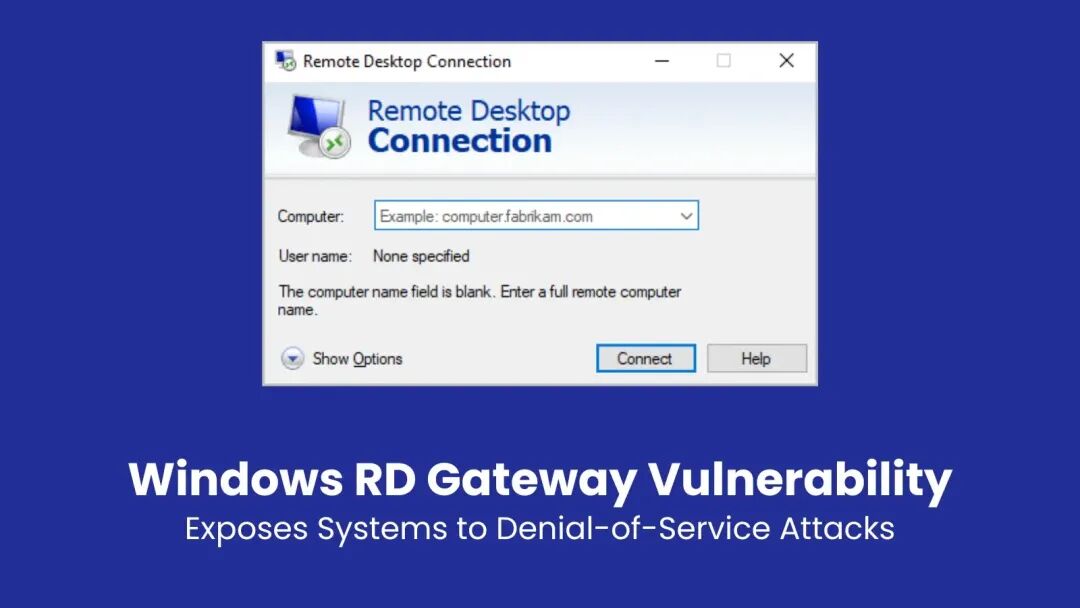Click the Windows RD Gateway Vulnerability headline
1080x608 pixels.
coord(540,479)
